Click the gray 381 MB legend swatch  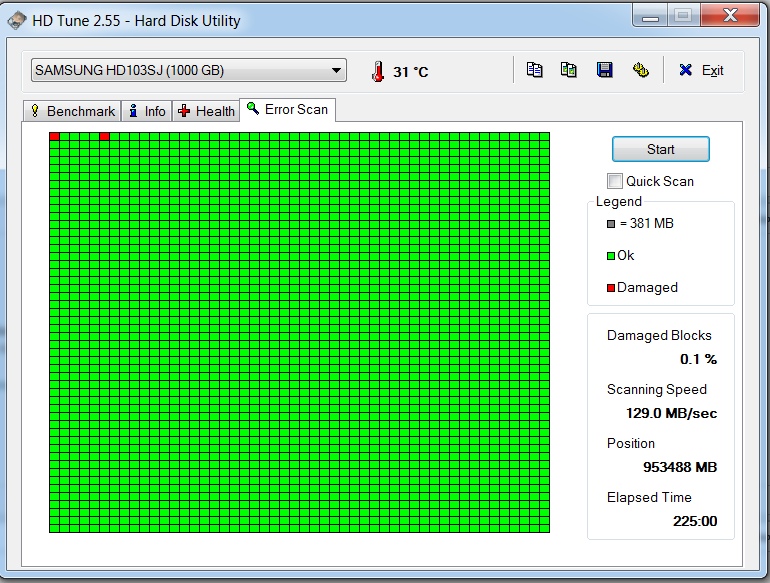tap(611, 224)
